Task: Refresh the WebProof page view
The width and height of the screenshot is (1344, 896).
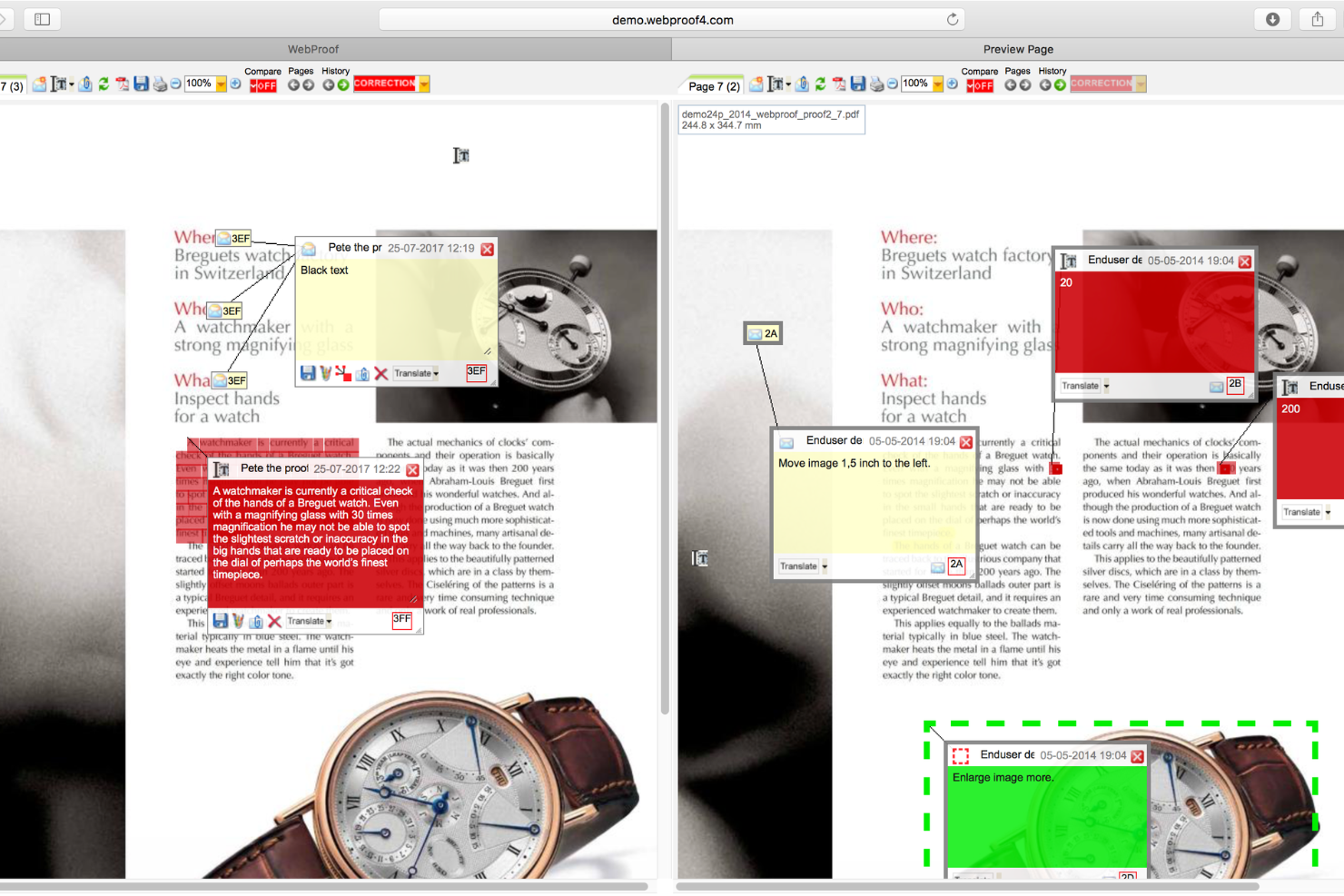Action: (x=103, y=84)
